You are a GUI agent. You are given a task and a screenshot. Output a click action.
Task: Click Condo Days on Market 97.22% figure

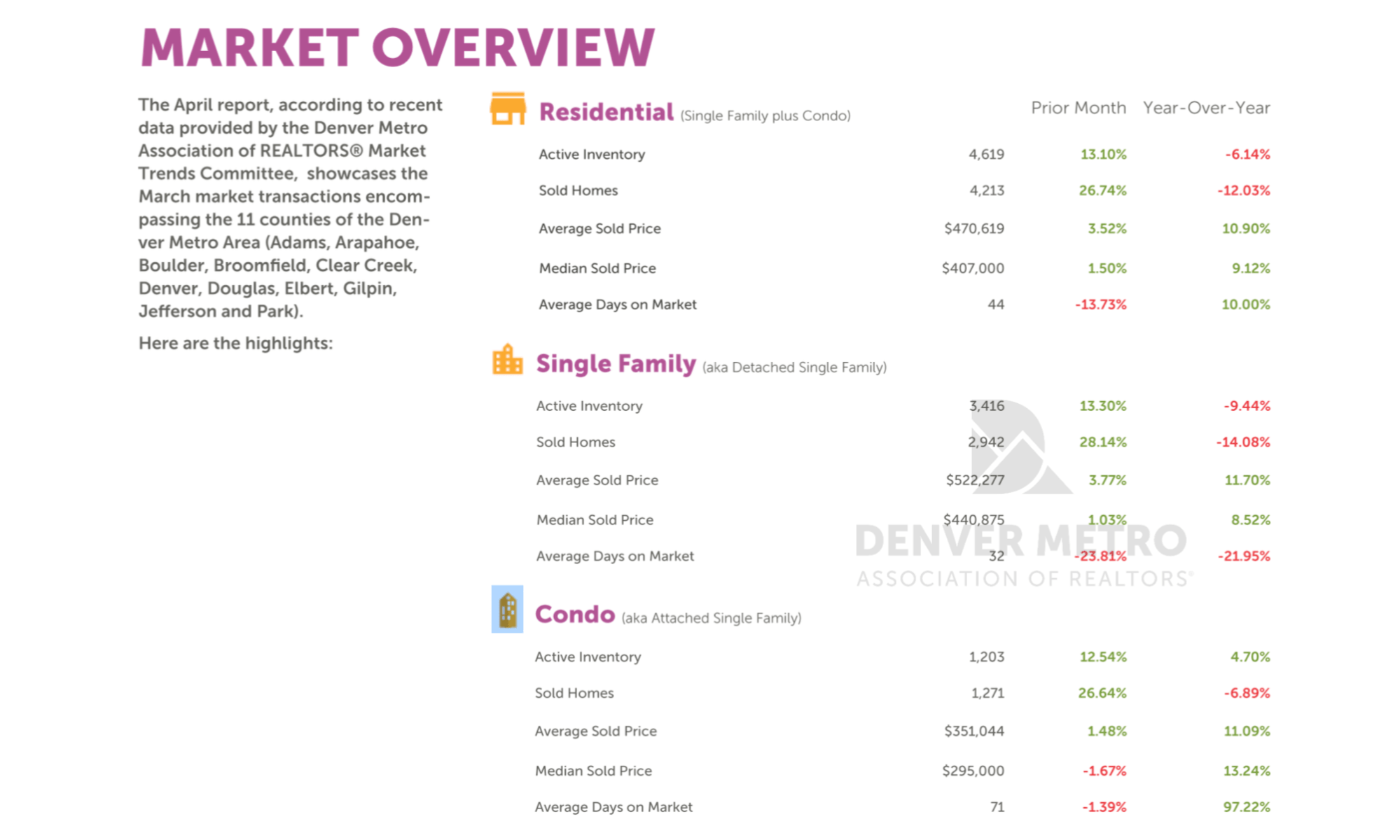click(x=1246, y=806)
